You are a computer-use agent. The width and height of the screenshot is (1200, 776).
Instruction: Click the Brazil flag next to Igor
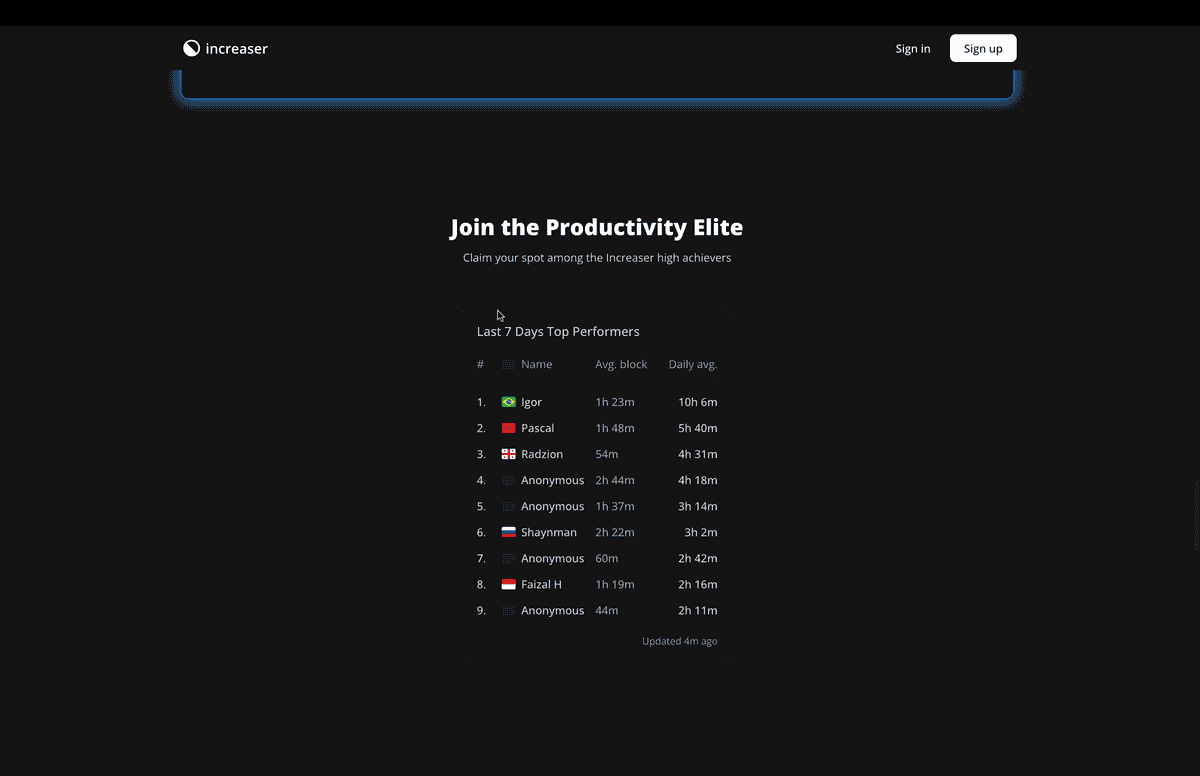(508, 402)
